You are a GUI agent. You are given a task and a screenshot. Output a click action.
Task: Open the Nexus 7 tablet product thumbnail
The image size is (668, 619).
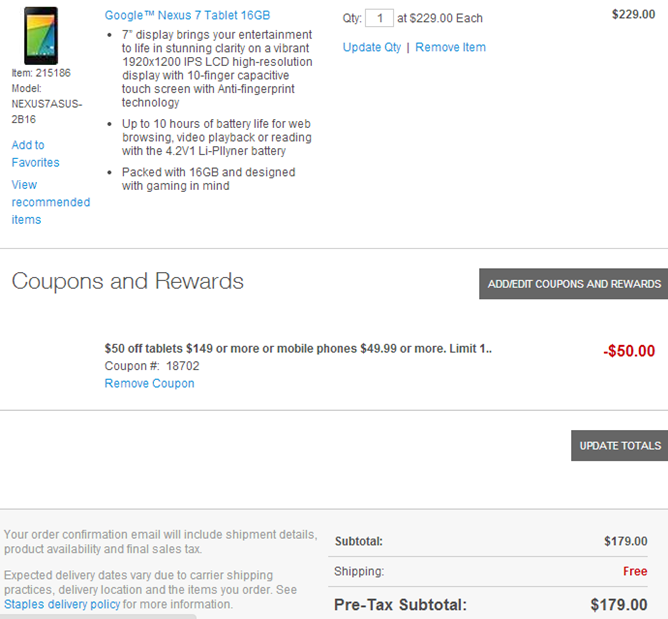[41, 36]
